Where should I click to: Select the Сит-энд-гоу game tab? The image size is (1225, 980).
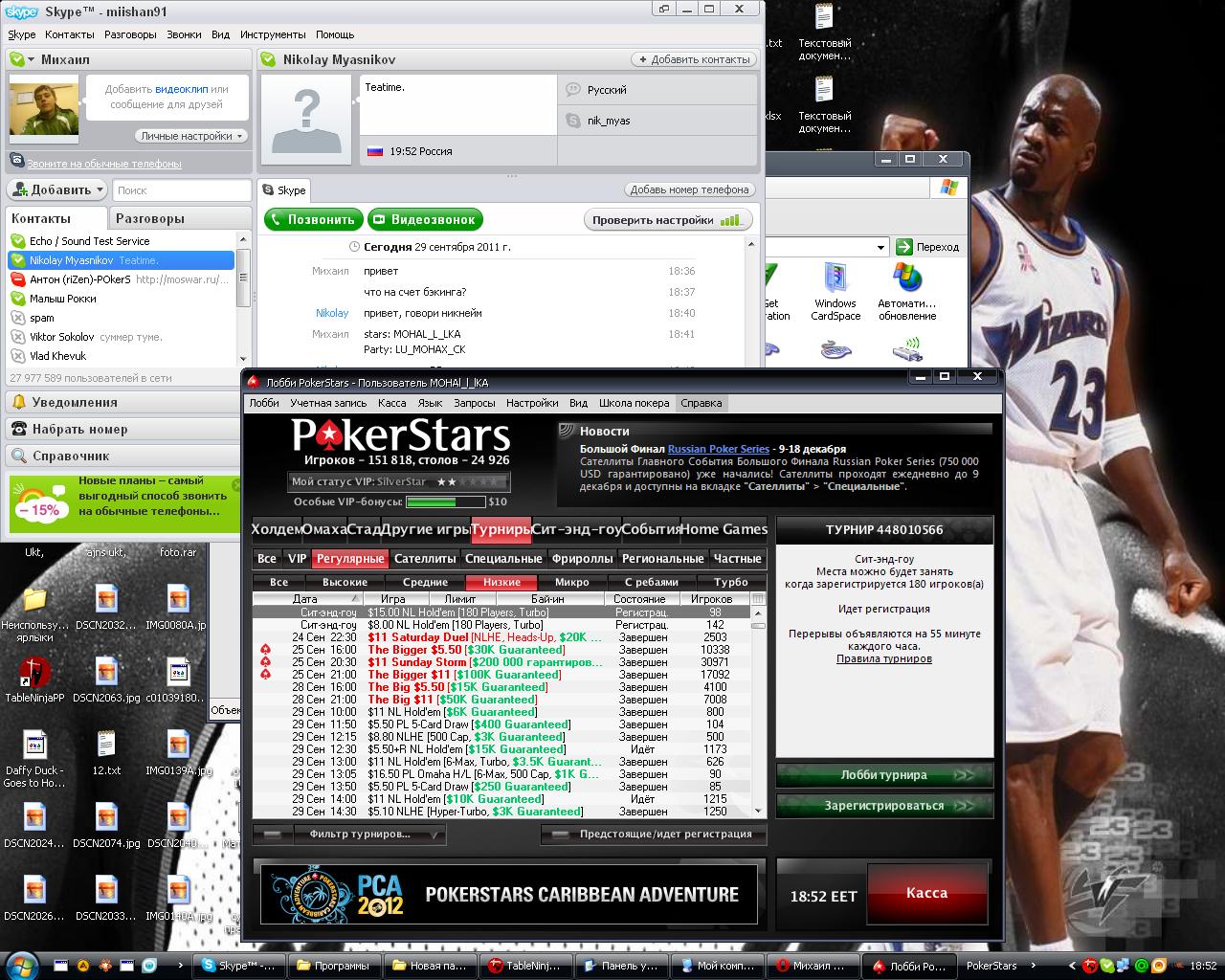point(576,529)
